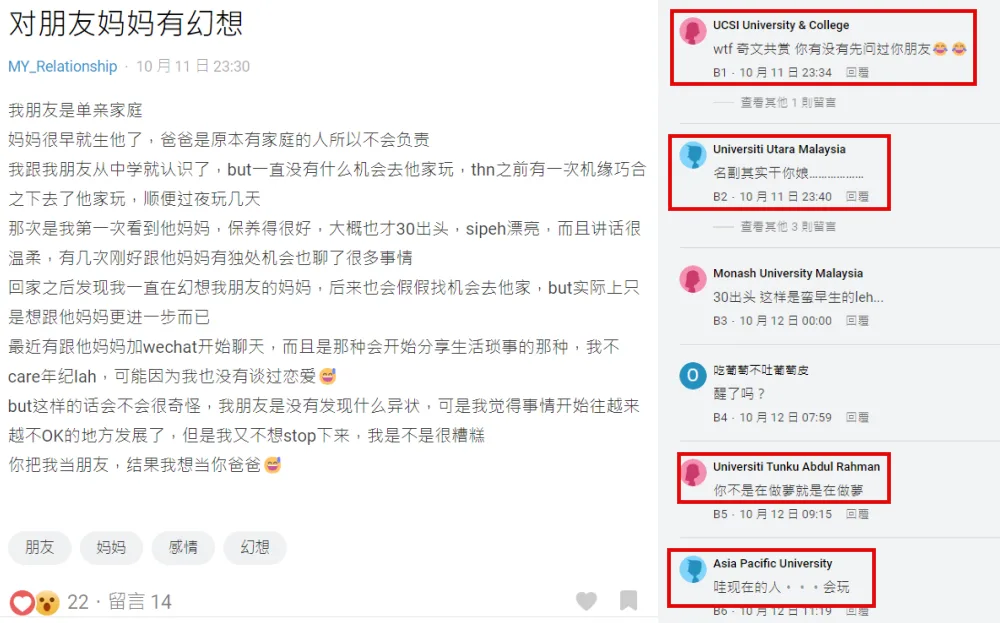Click the surprised emoji reaction icon

[x=47, y=602]
